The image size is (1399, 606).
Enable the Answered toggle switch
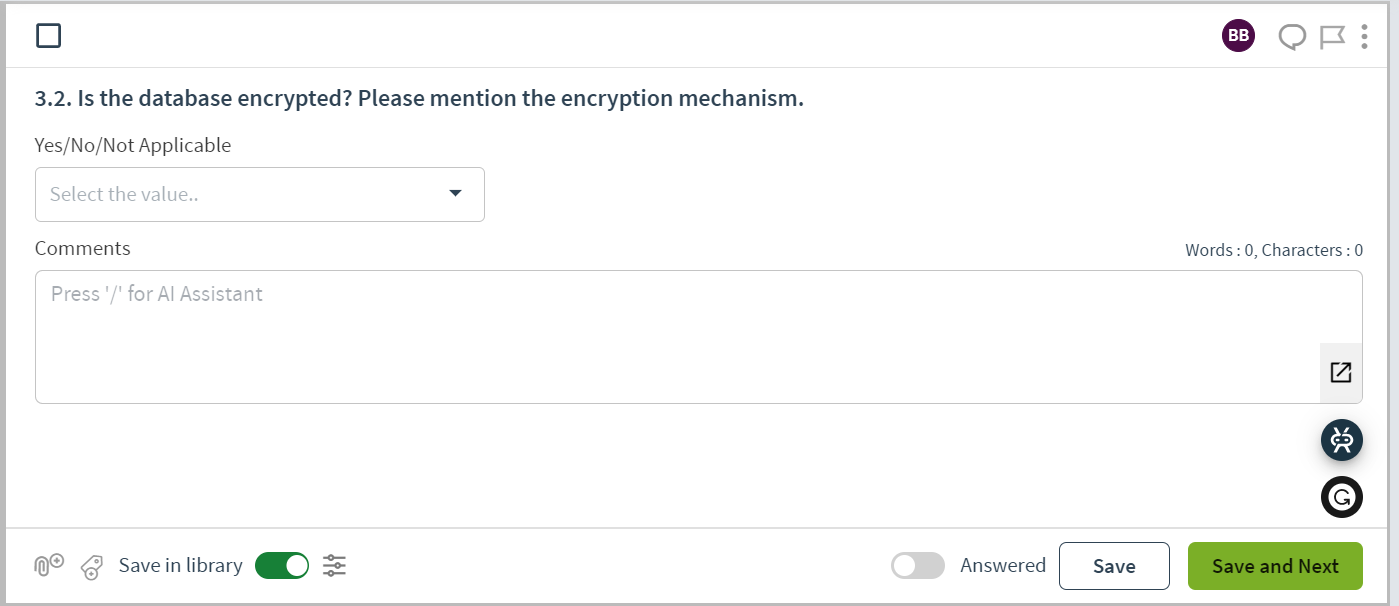click(918, 566)
